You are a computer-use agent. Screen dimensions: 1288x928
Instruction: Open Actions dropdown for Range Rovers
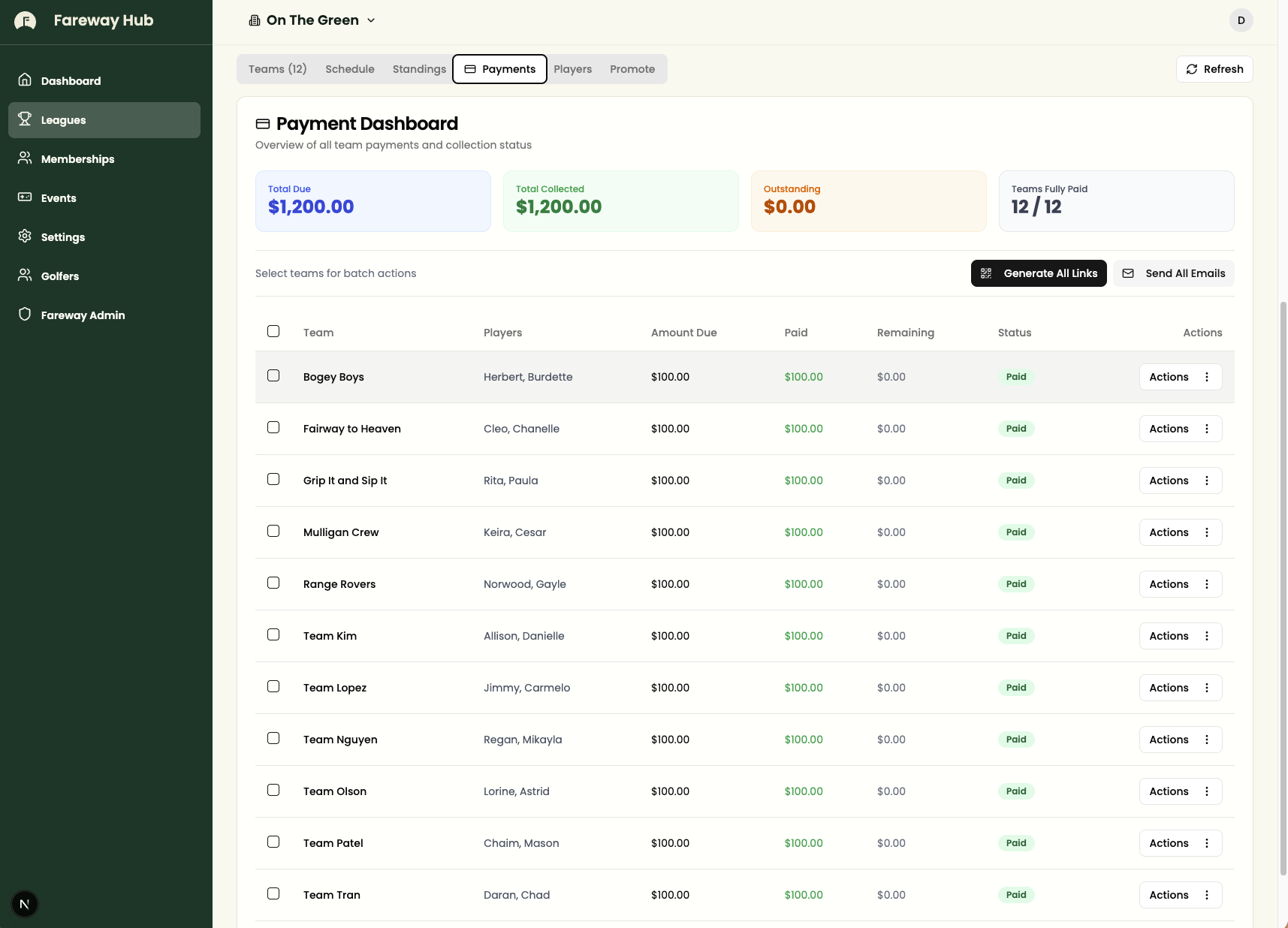pyautogui.click(x=1181, y=584)
